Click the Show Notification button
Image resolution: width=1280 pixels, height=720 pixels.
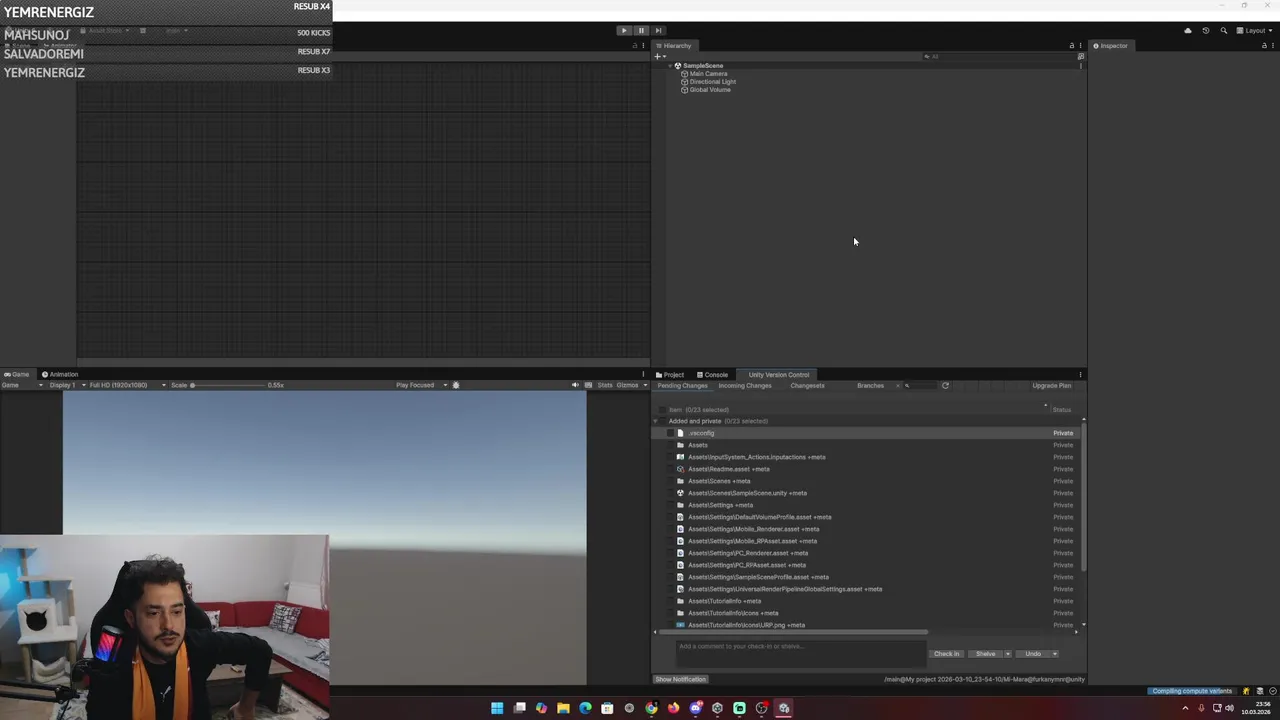(681, 679)
